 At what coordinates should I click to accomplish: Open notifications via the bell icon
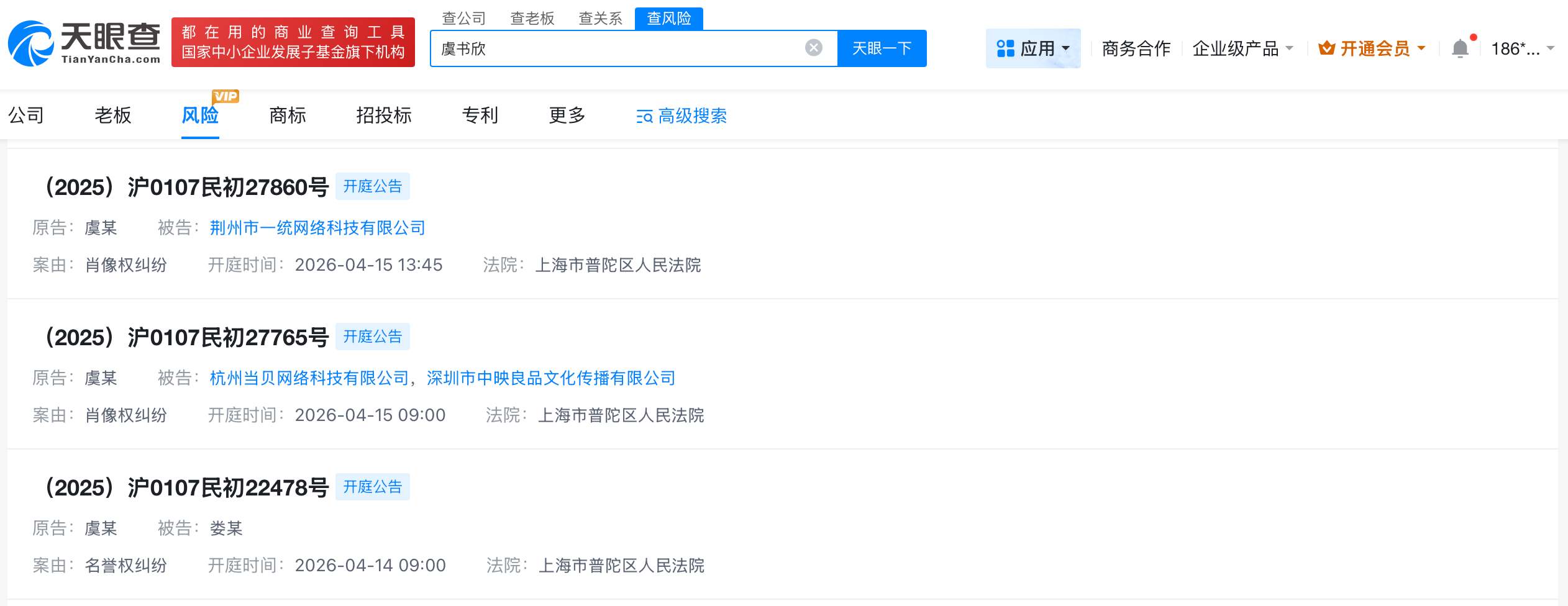pos(1460,48)
